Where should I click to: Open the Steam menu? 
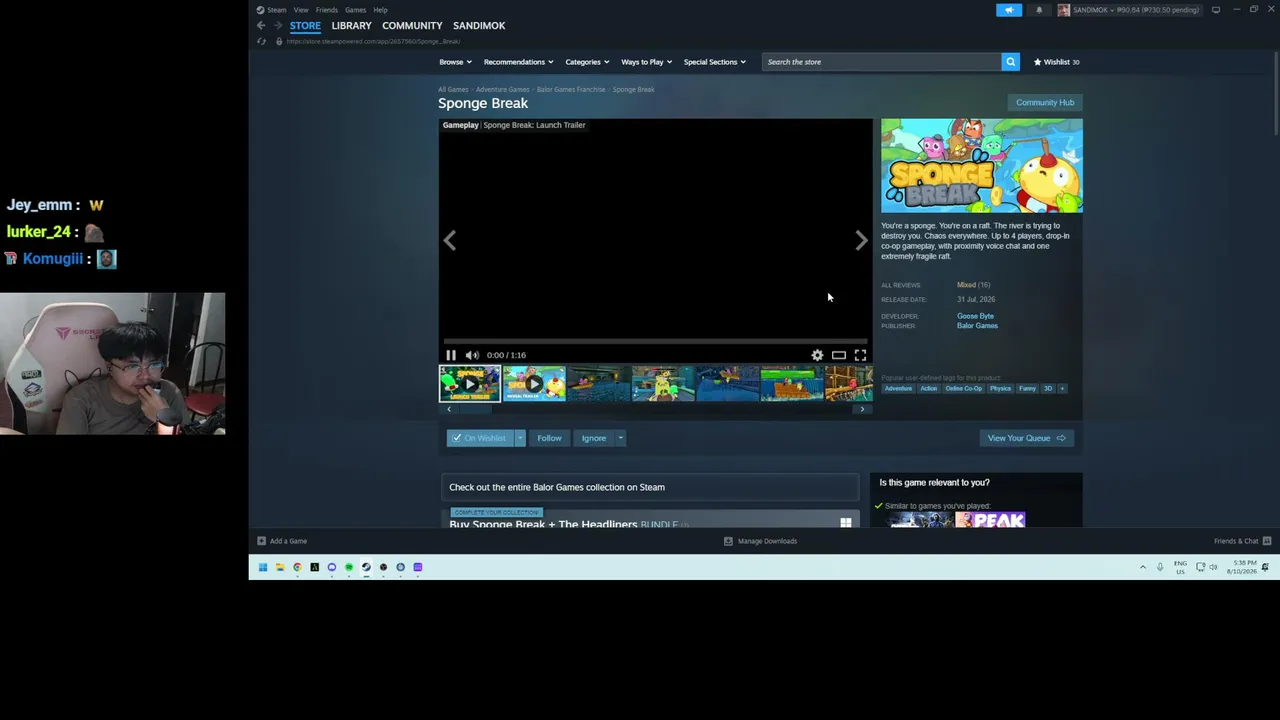[277, 10]
